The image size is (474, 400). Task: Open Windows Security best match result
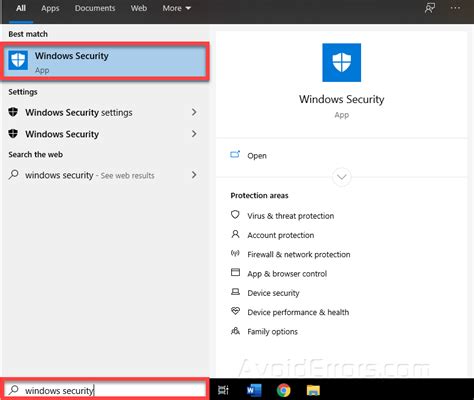coord(105,62)
